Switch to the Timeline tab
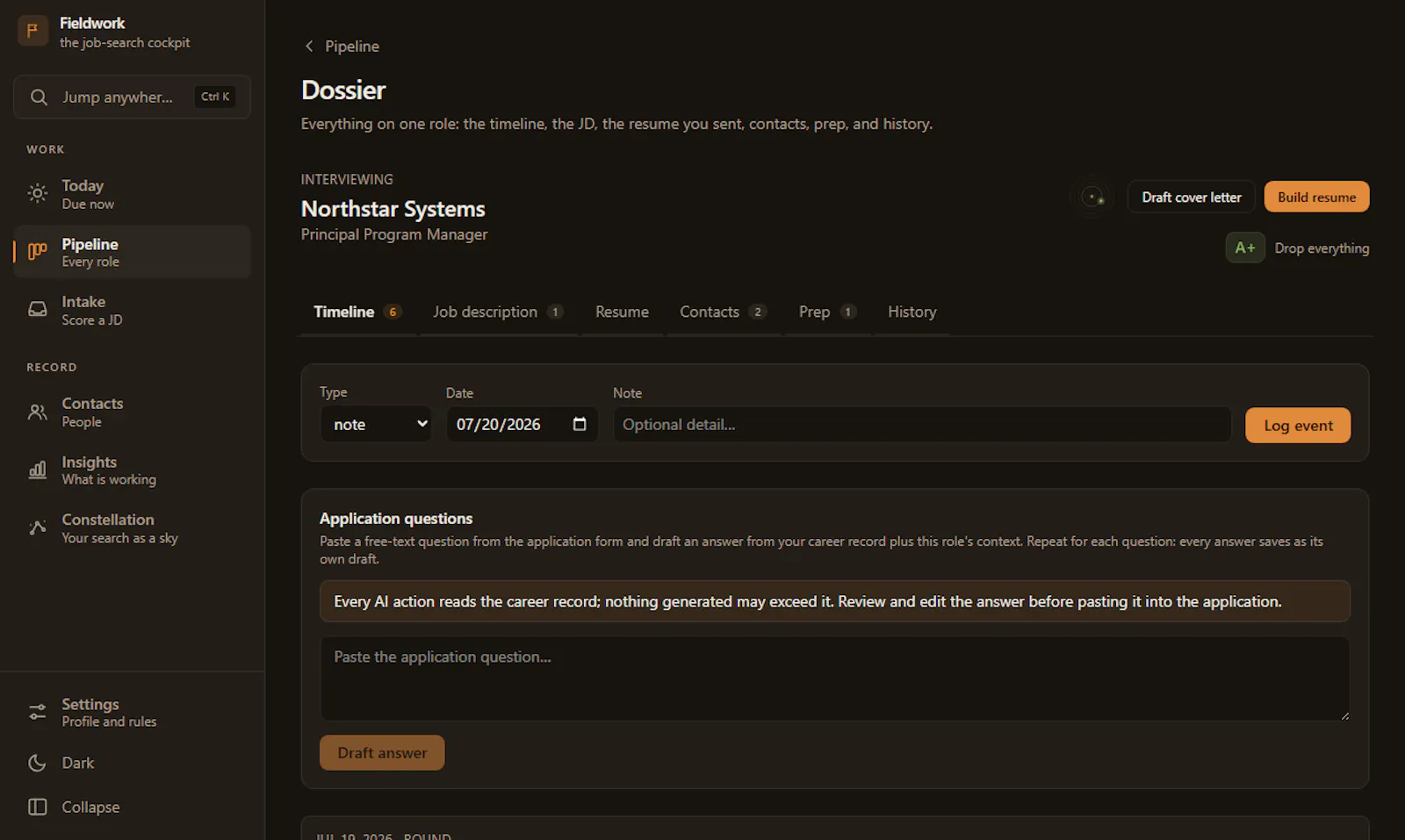Image resolution: width=1405 pixels, height=840 pixels. click(357, 312)
